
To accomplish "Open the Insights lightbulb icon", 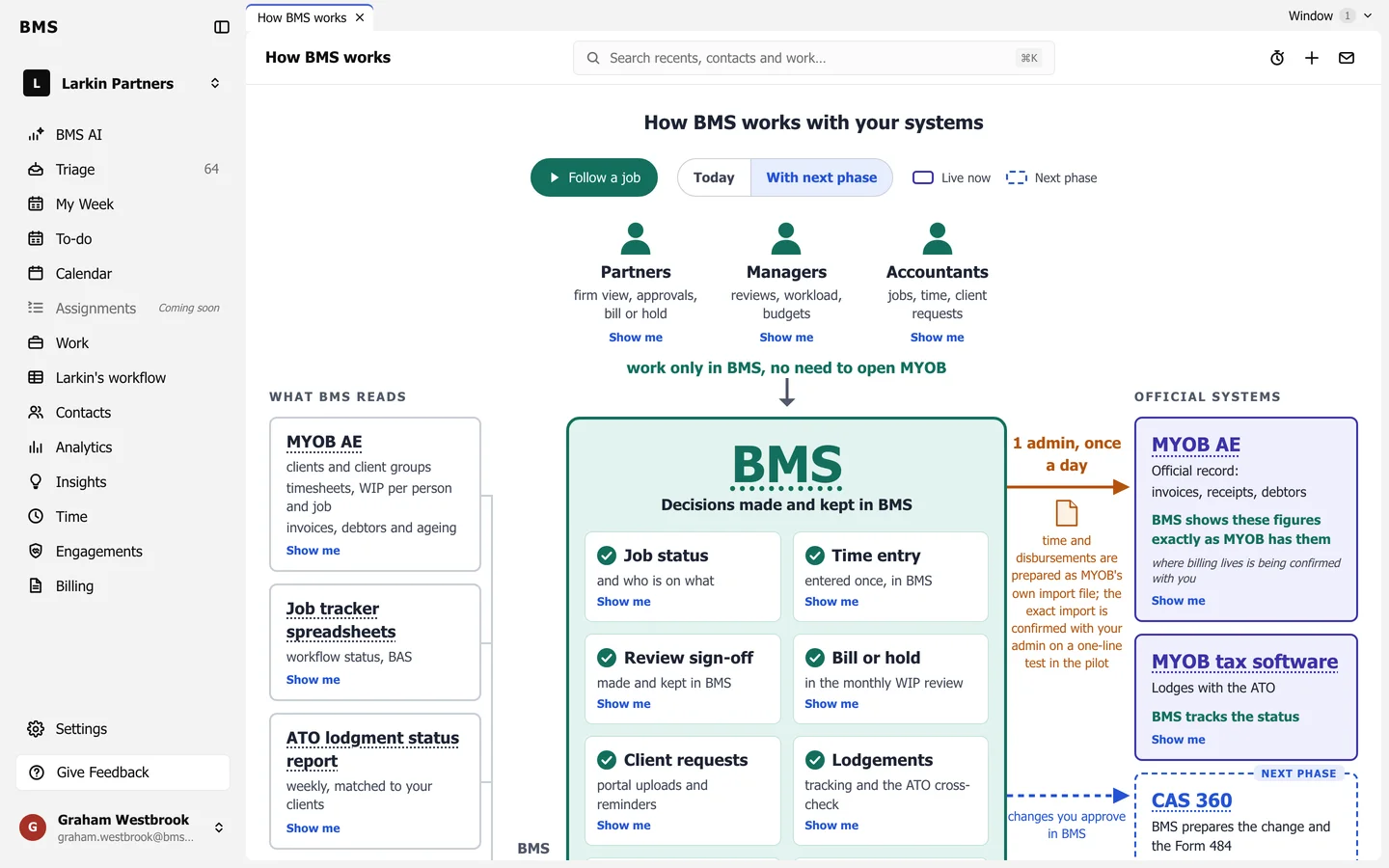I will tap(36, 482).
